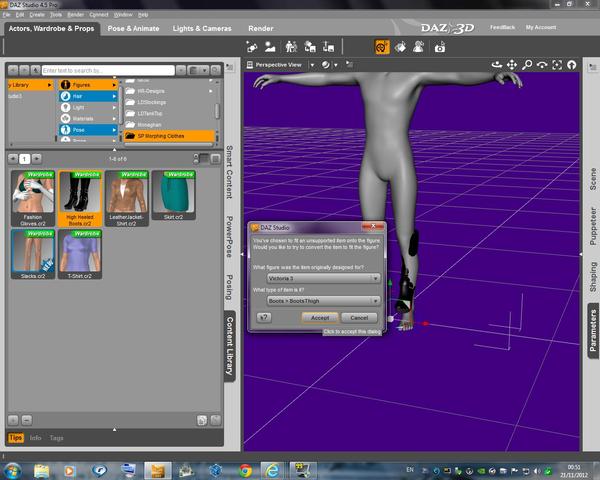The width and height of the screenshot is (600, 480).
Task: Open the Chrome icon in the taskbar
Action: click(x=245, y=470)
